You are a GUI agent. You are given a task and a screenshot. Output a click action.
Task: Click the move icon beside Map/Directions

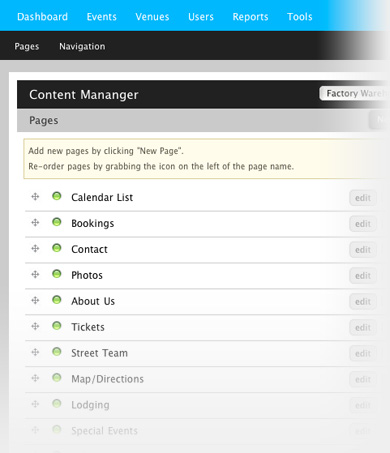[x=35, y=378]
